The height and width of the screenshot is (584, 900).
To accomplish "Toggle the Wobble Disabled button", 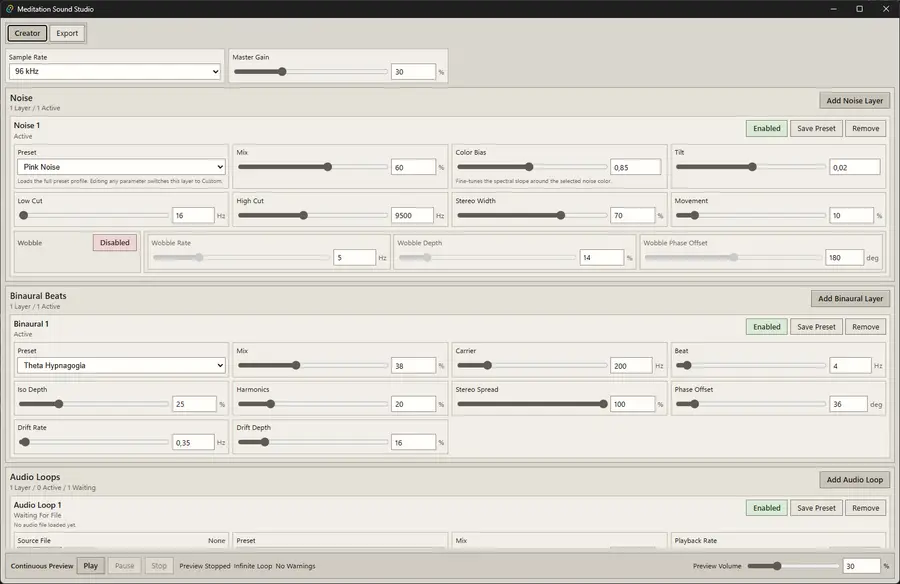I will [x=115, y=243].
